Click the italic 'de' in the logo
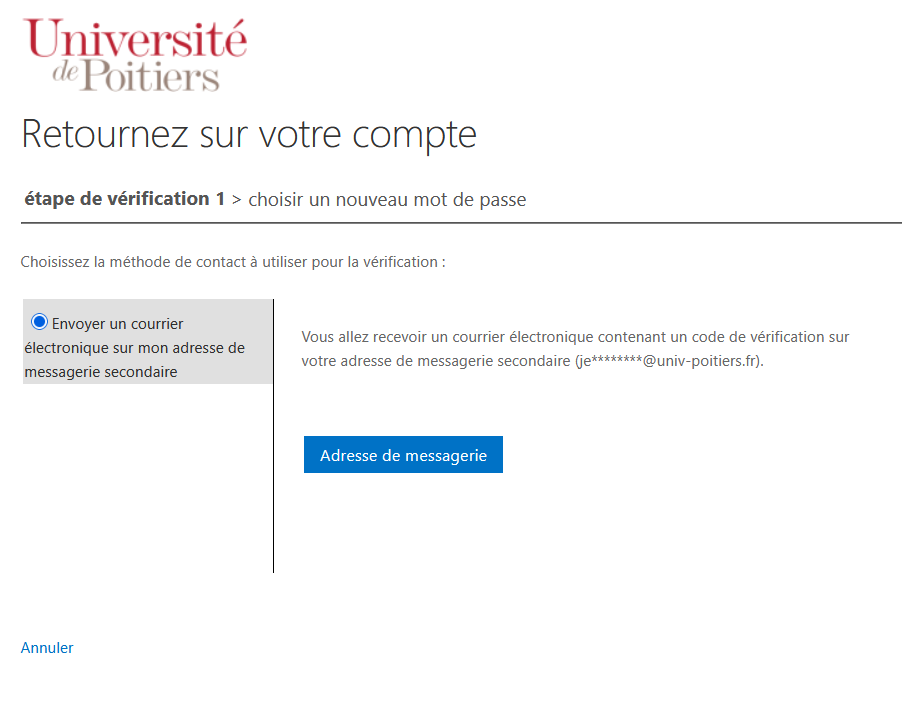This screenshot has width=902, height=717. [x=65, y=72]
